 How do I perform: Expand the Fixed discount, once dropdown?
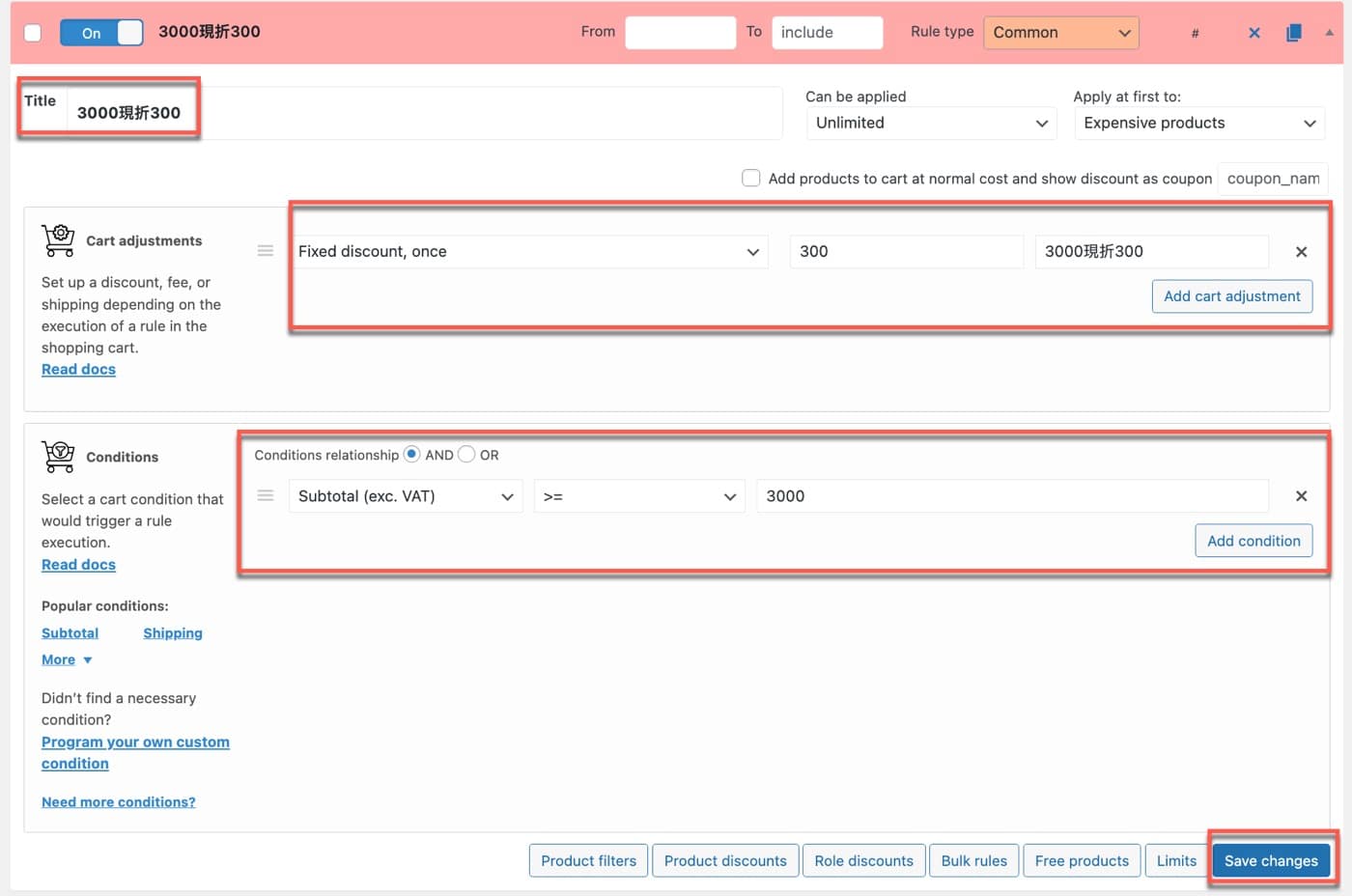528,252
